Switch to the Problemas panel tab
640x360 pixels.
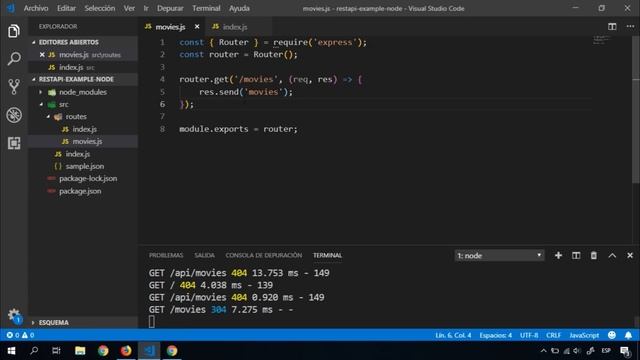[166, 256]
